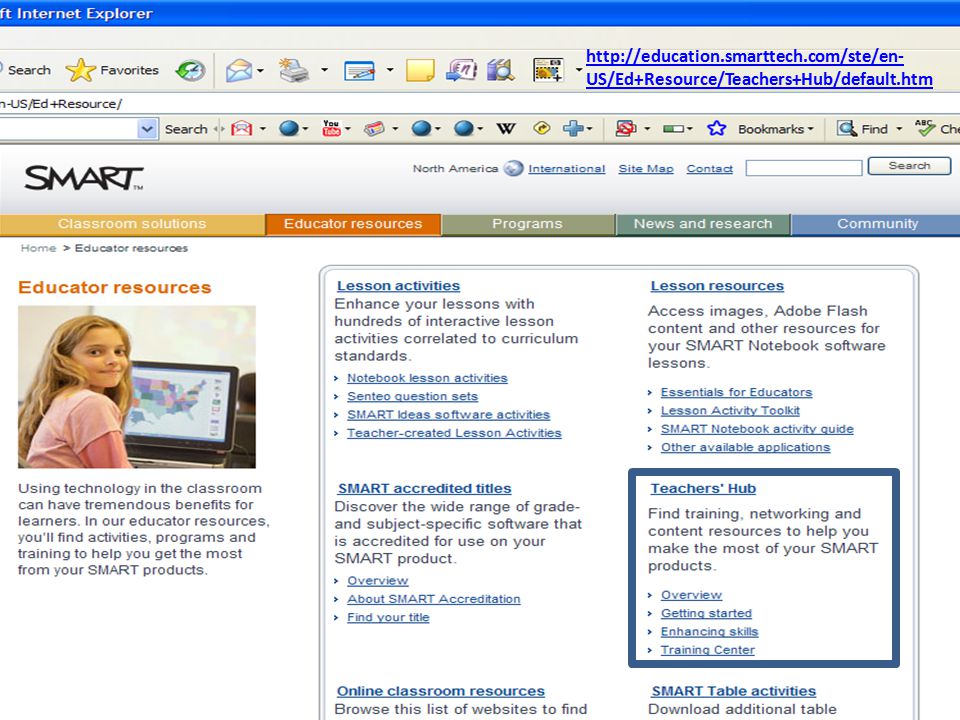960x720 pixels.
Task: Open the Lesson activities heading link
Action: [398, 286]
